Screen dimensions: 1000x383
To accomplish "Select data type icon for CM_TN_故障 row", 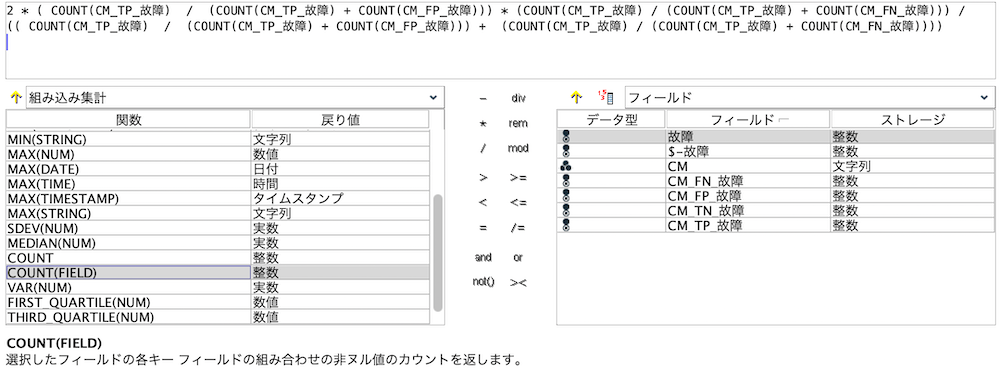I will point(566,210).
